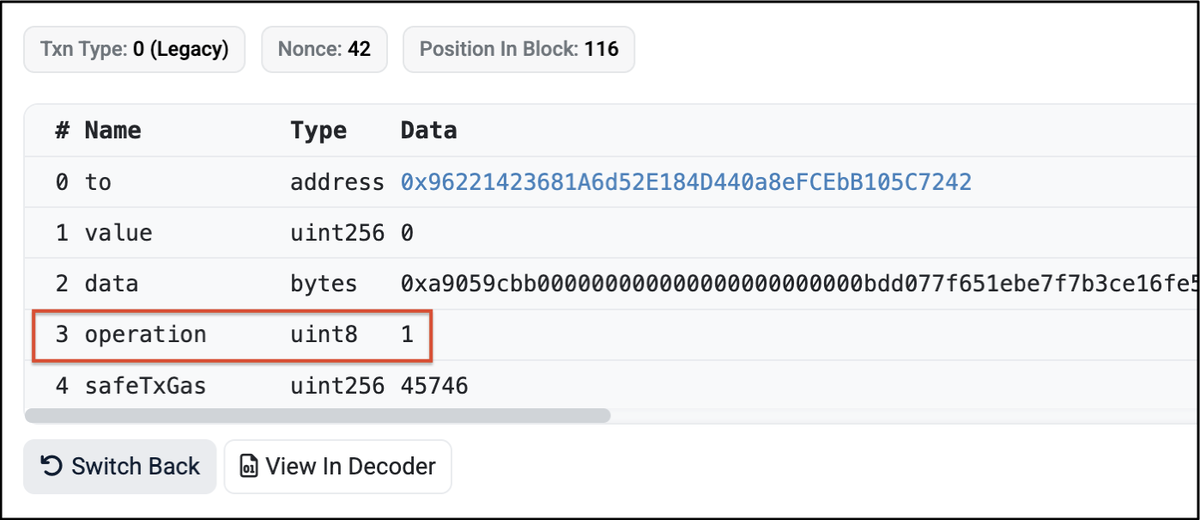Click the value row uint256 entry
The width and height of the screenshot is (1200, 520).
click(337, 233)
